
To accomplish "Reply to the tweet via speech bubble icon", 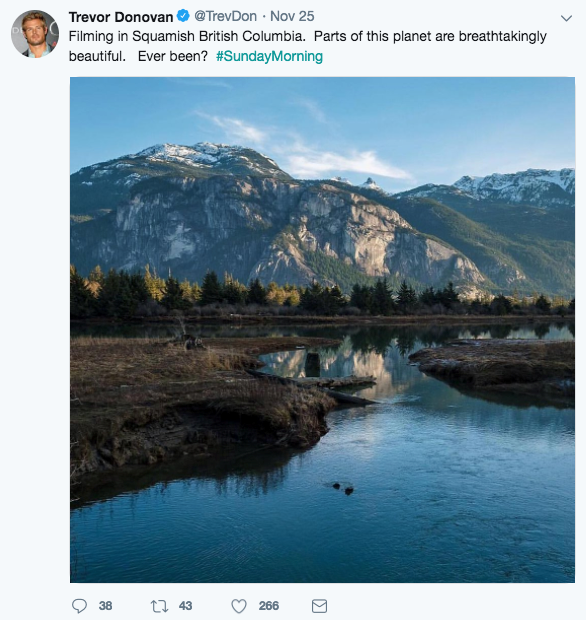I will coord(79,606).
